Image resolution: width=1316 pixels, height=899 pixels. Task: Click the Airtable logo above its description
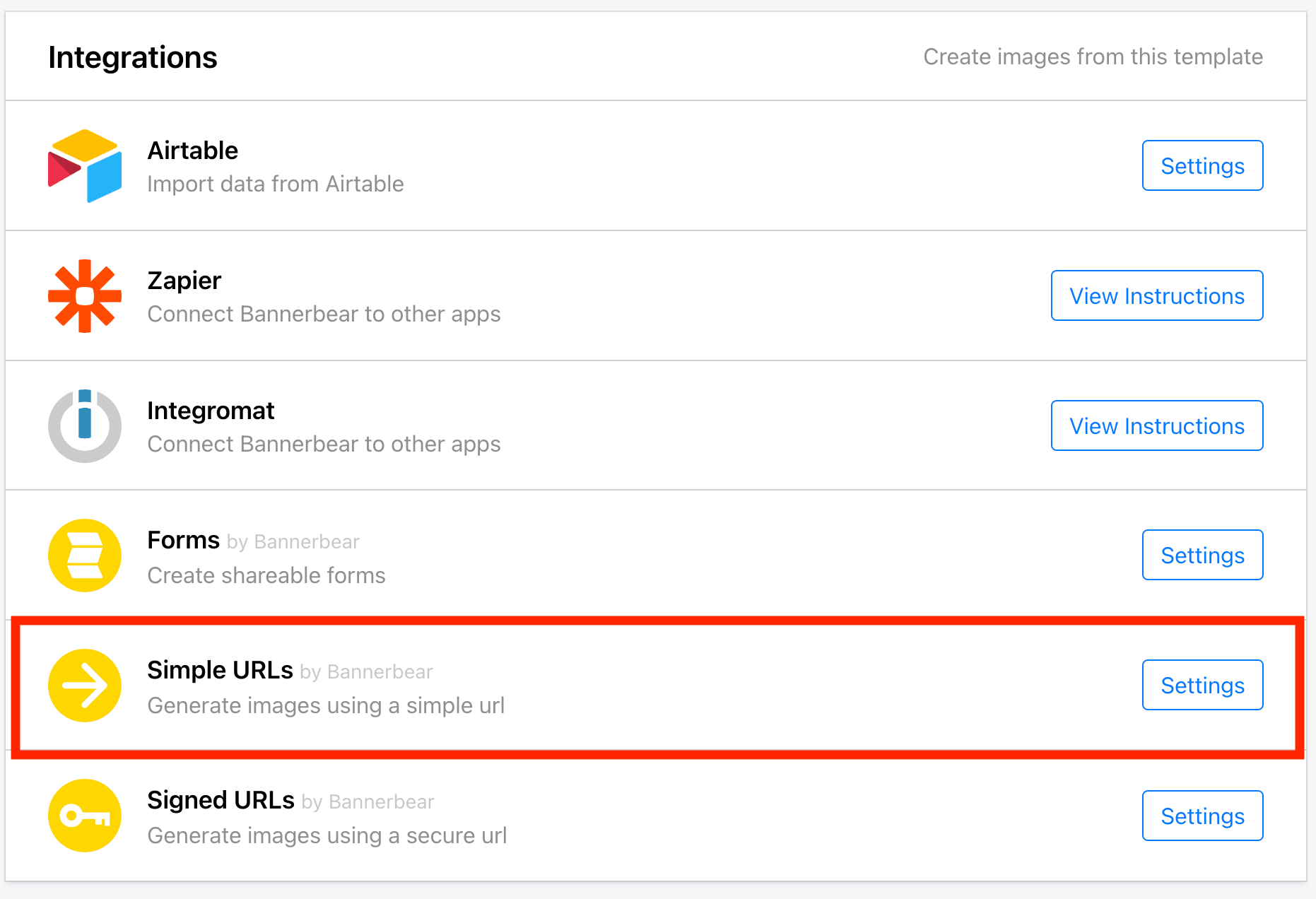[84, 165]
